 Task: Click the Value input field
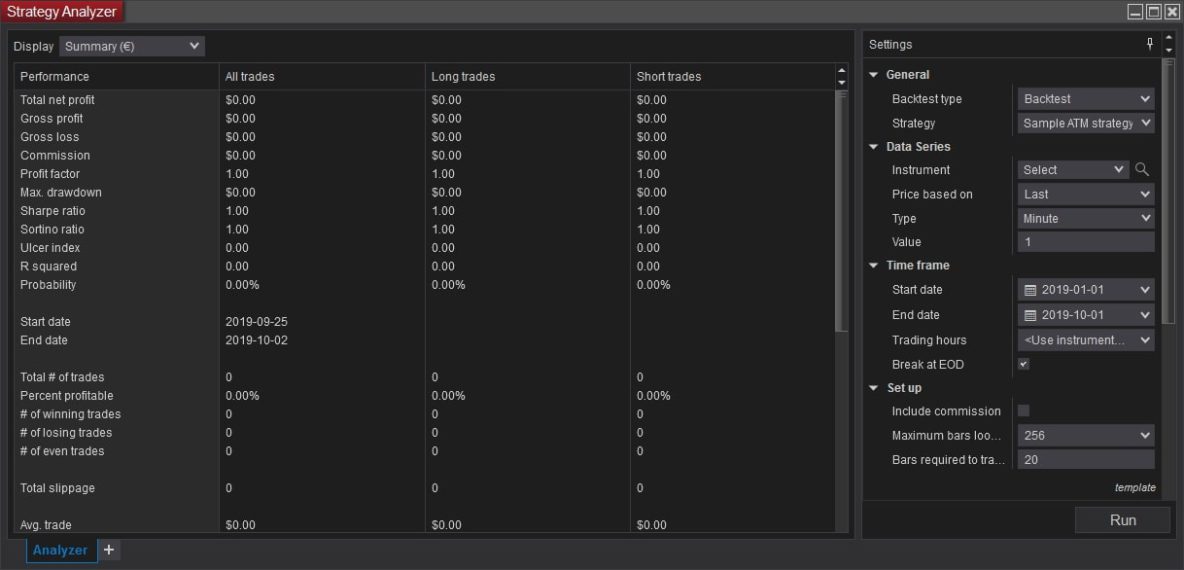click(x=1086, y=242)
